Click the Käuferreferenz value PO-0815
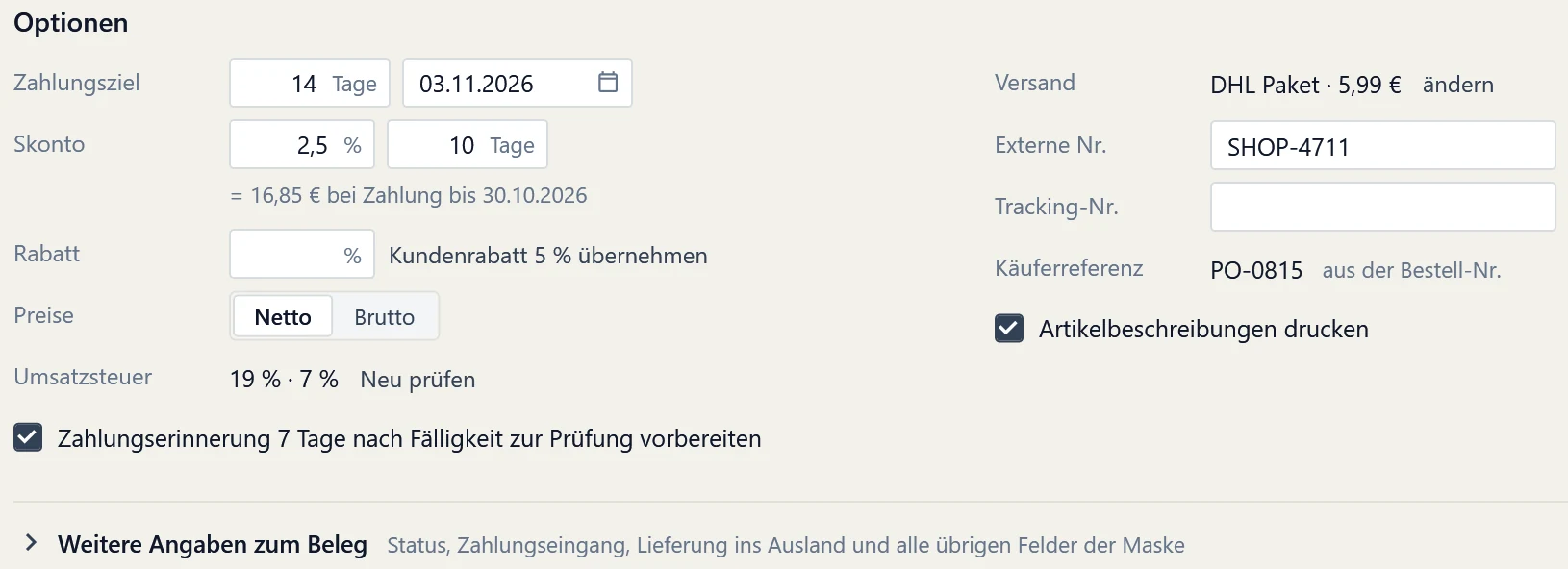Image resolution: width=1568 pixels, height=569 pixels. coord(1256,270)
